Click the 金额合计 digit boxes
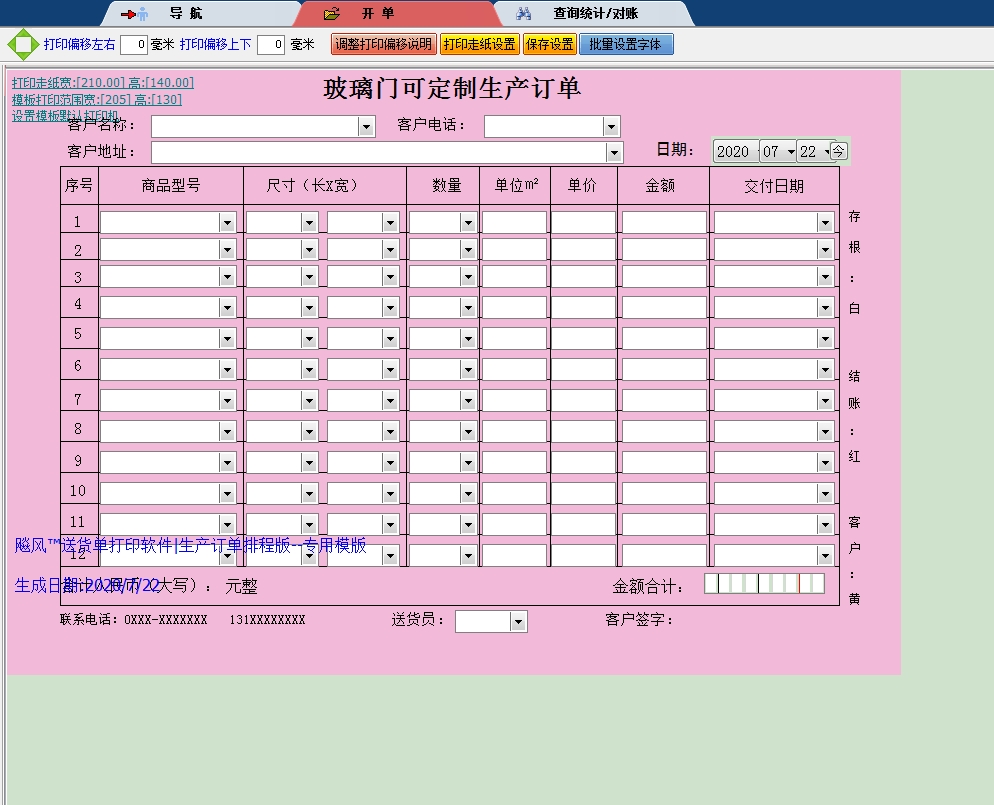This screenshot has height=805, width=994. pos(764,584)
